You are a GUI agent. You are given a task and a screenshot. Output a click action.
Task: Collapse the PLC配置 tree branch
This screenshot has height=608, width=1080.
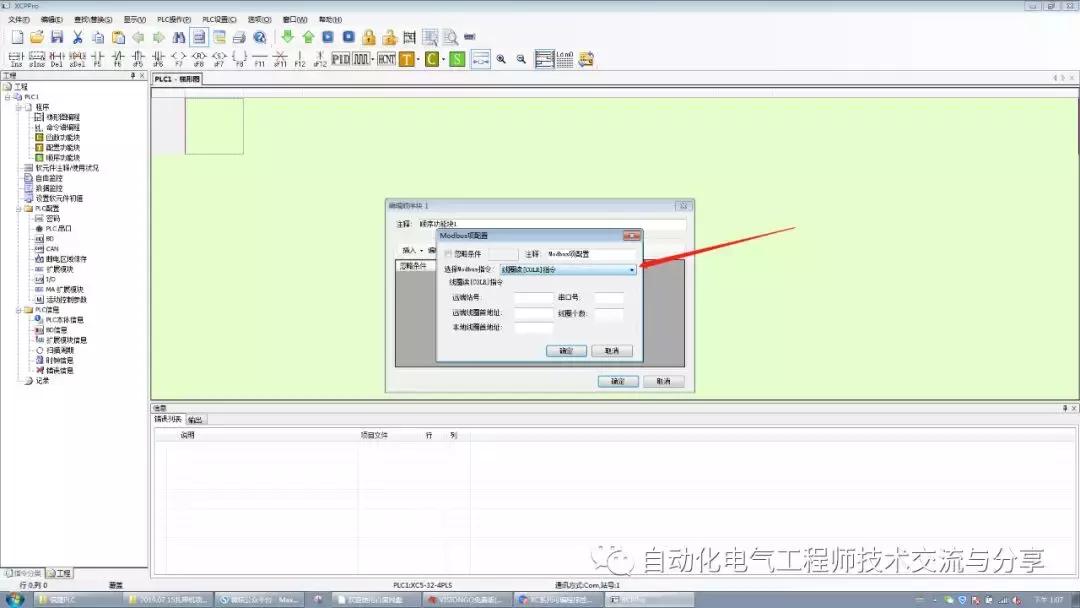19,209
